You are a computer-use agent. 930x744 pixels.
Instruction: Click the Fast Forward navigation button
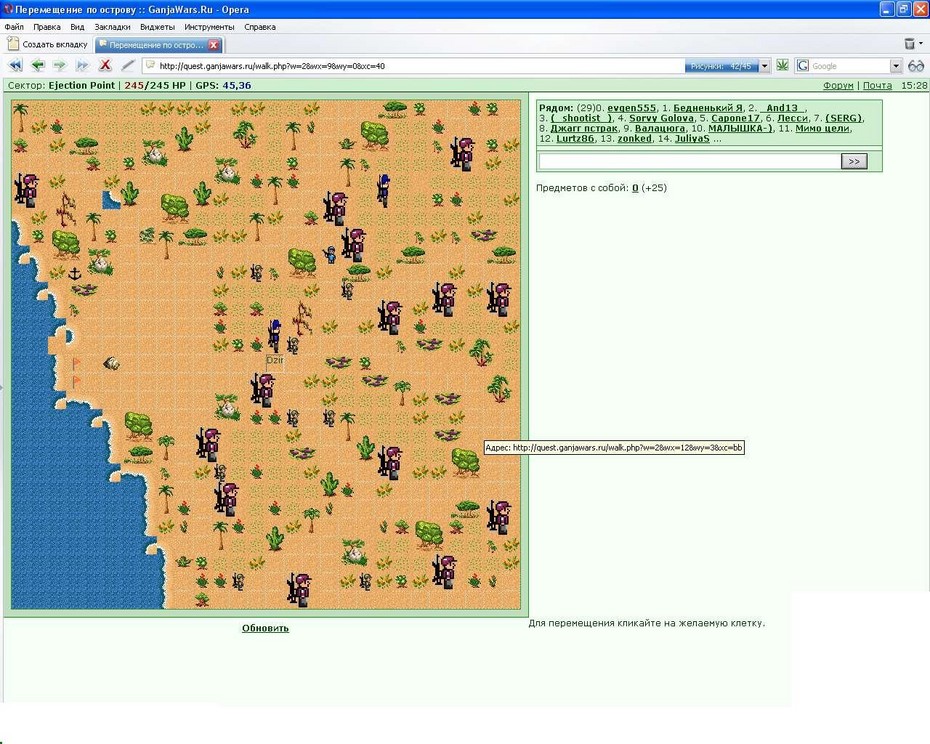tap(82, 65)
